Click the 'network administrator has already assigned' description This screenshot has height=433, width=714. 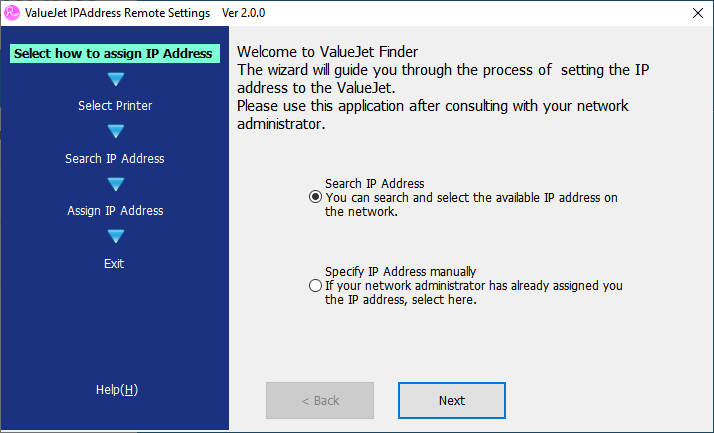pos(473,286)
